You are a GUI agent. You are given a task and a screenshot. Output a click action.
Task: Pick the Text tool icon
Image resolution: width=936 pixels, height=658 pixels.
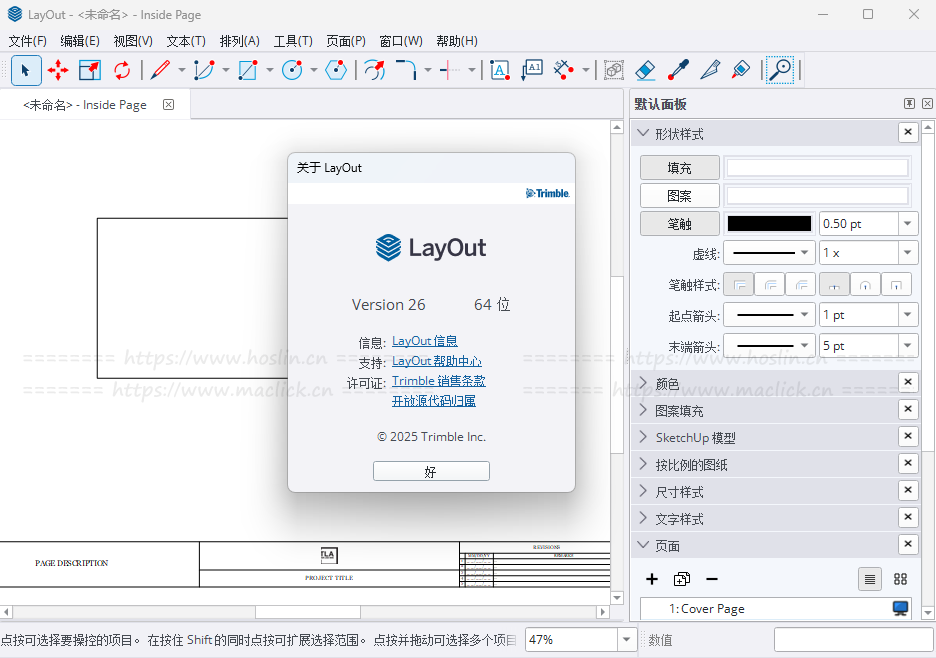pyautogui.click(x=500, y=70)
